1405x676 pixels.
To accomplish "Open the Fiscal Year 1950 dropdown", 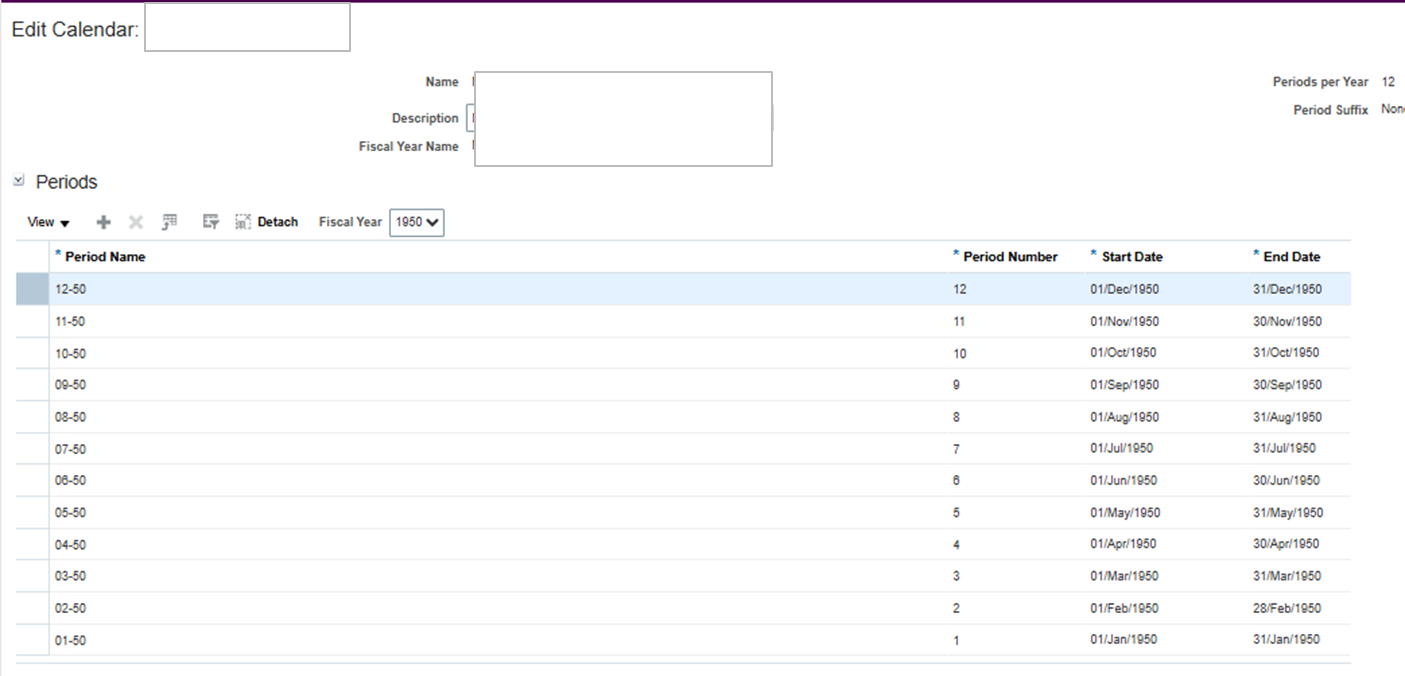I will click(x=417, y=222).
